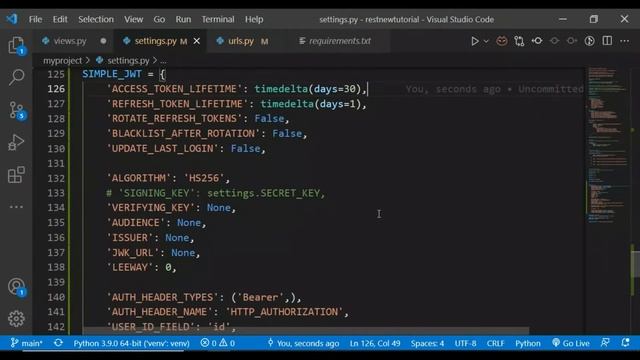The image size is (640, 360).
Task: Click last dimmed revision navigation icon in toolbar
Action: (572, 41)
